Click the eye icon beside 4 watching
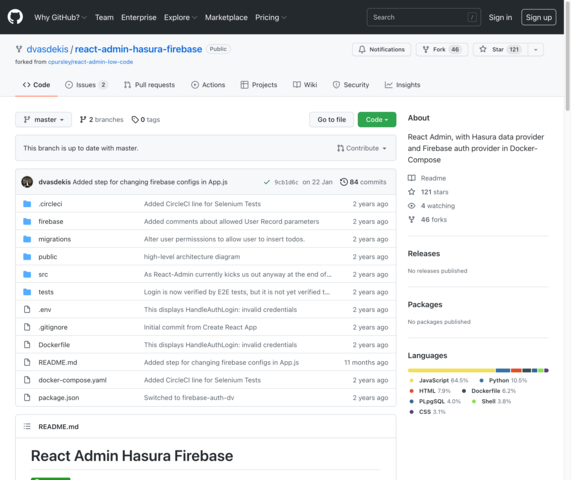This screenshot has width=571, height=480. click(x=411, y=206)
